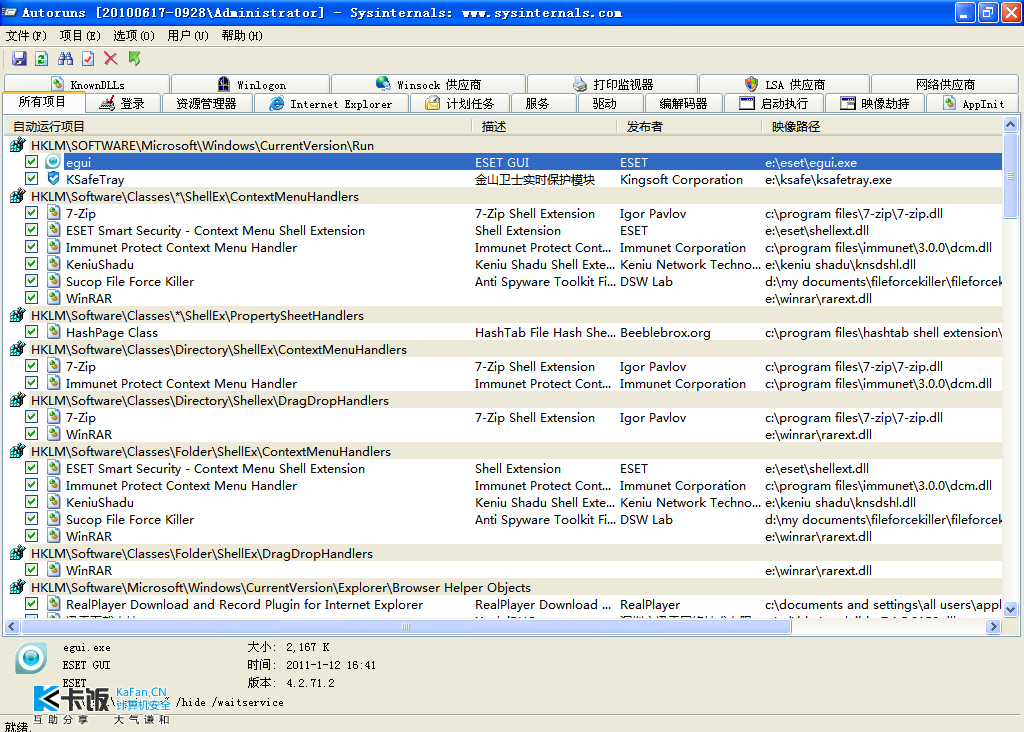Viewport: 1024px width, 732px height.
Task: Open the 文件(F) menu
Action: tap(26, 35)
